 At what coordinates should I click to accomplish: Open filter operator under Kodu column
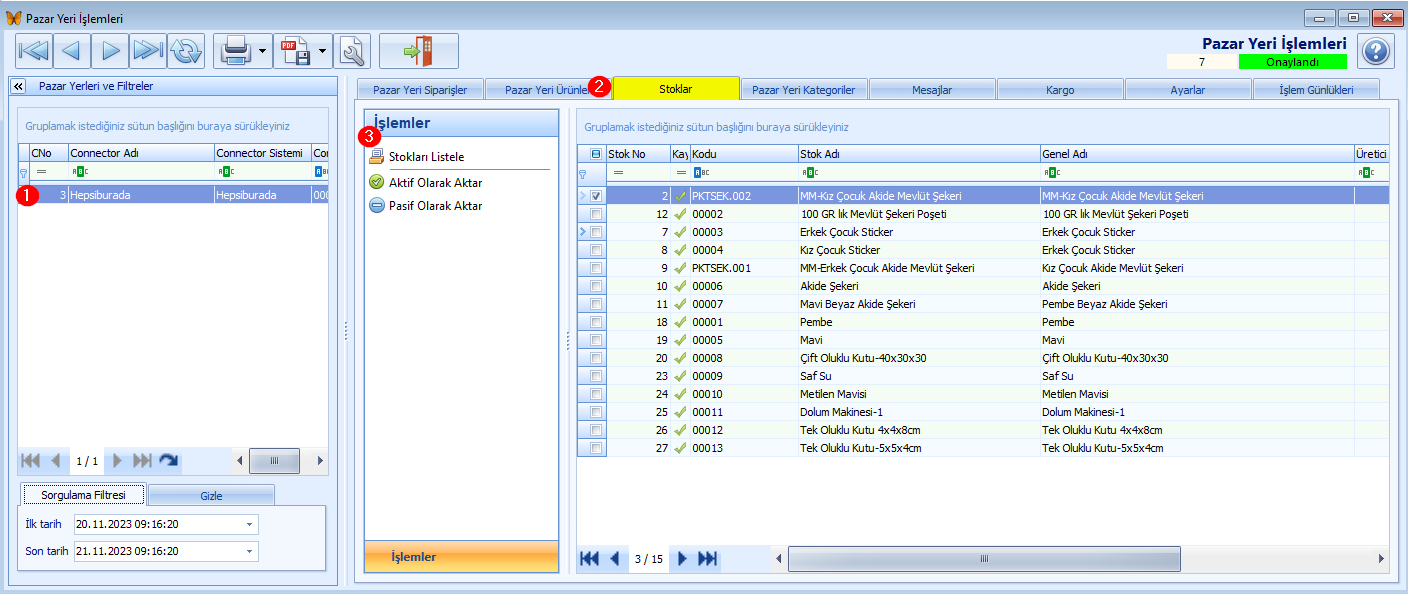click(702, 173)
